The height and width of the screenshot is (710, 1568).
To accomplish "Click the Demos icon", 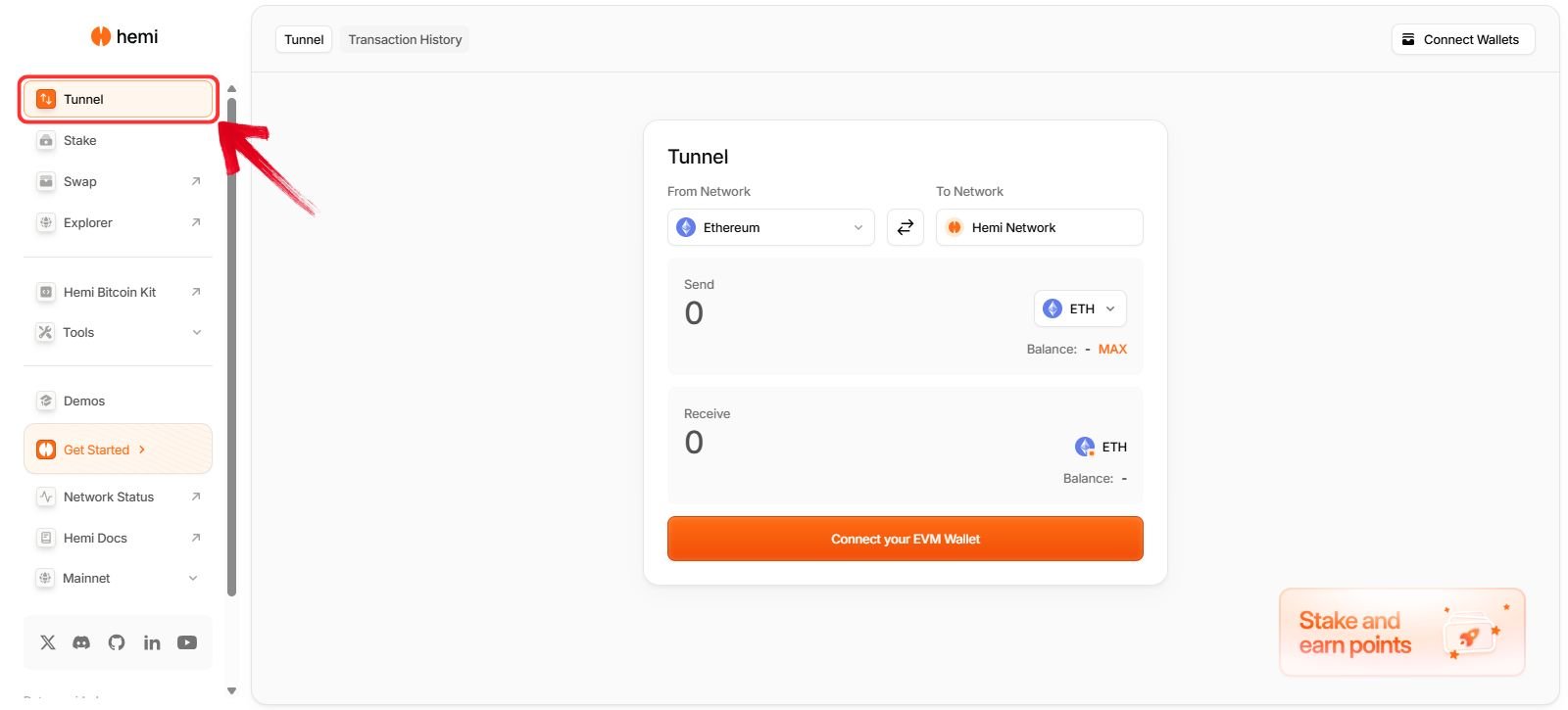I will [46, 401].
